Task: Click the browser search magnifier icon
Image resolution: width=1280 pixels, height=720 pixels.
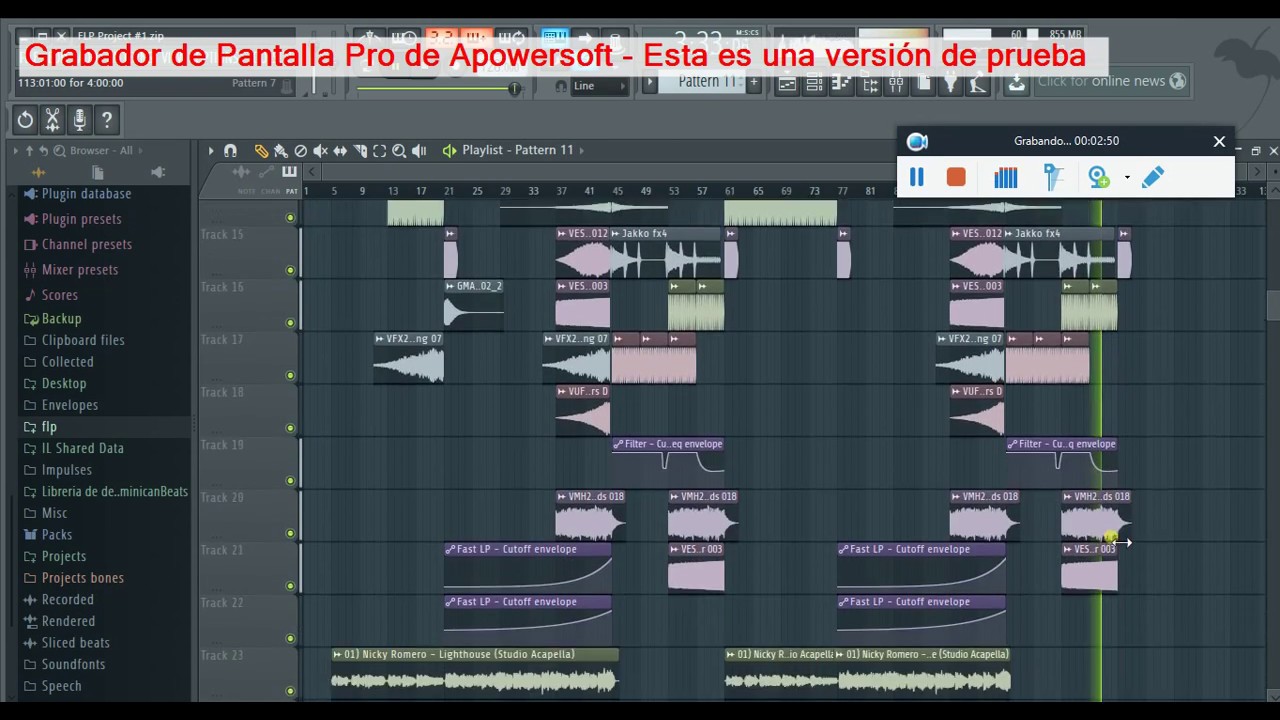Action: 58,151
